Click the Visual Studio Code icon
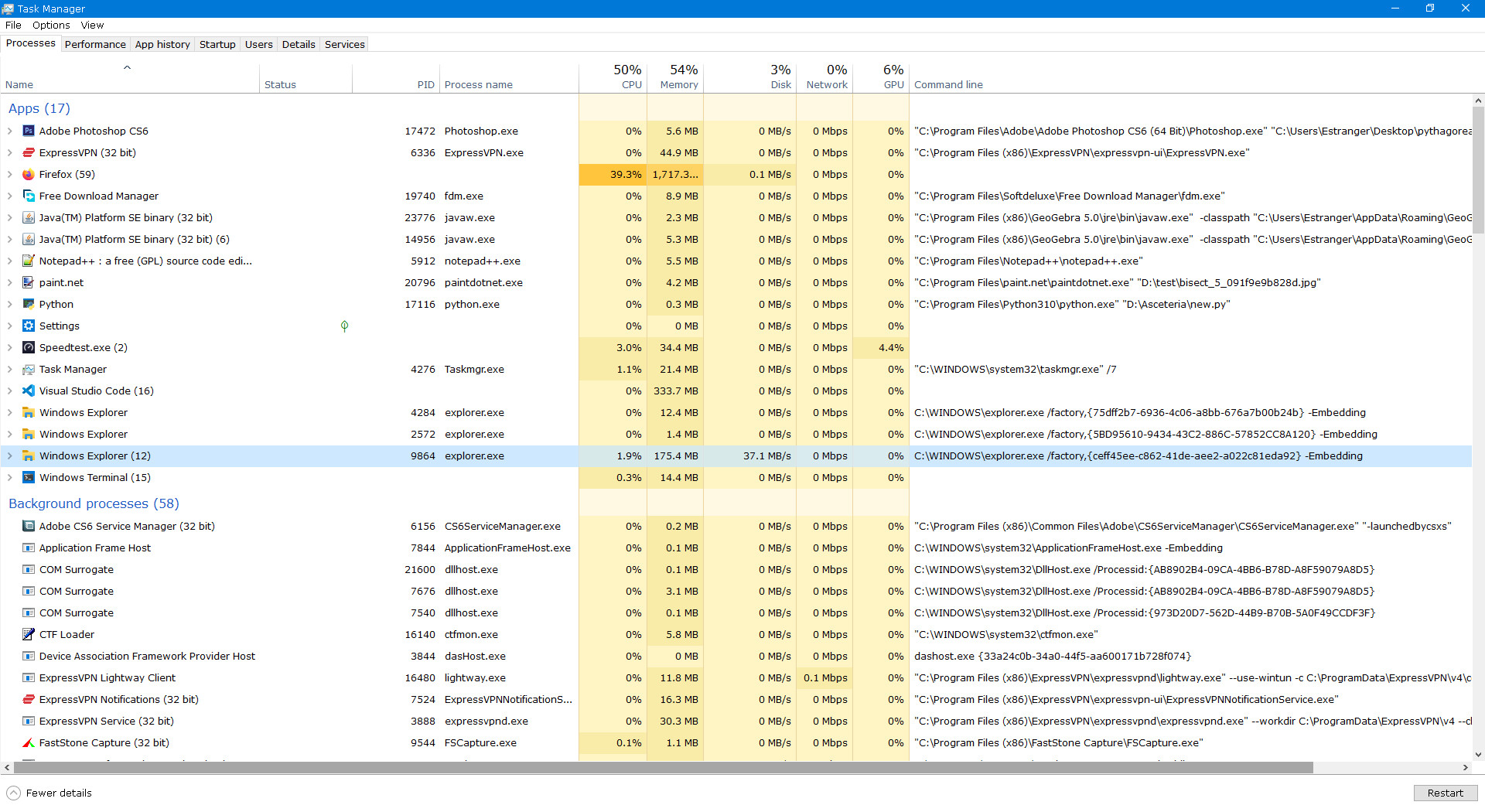The height and width of the screenshot is (812, 1485). click(29, 391)
